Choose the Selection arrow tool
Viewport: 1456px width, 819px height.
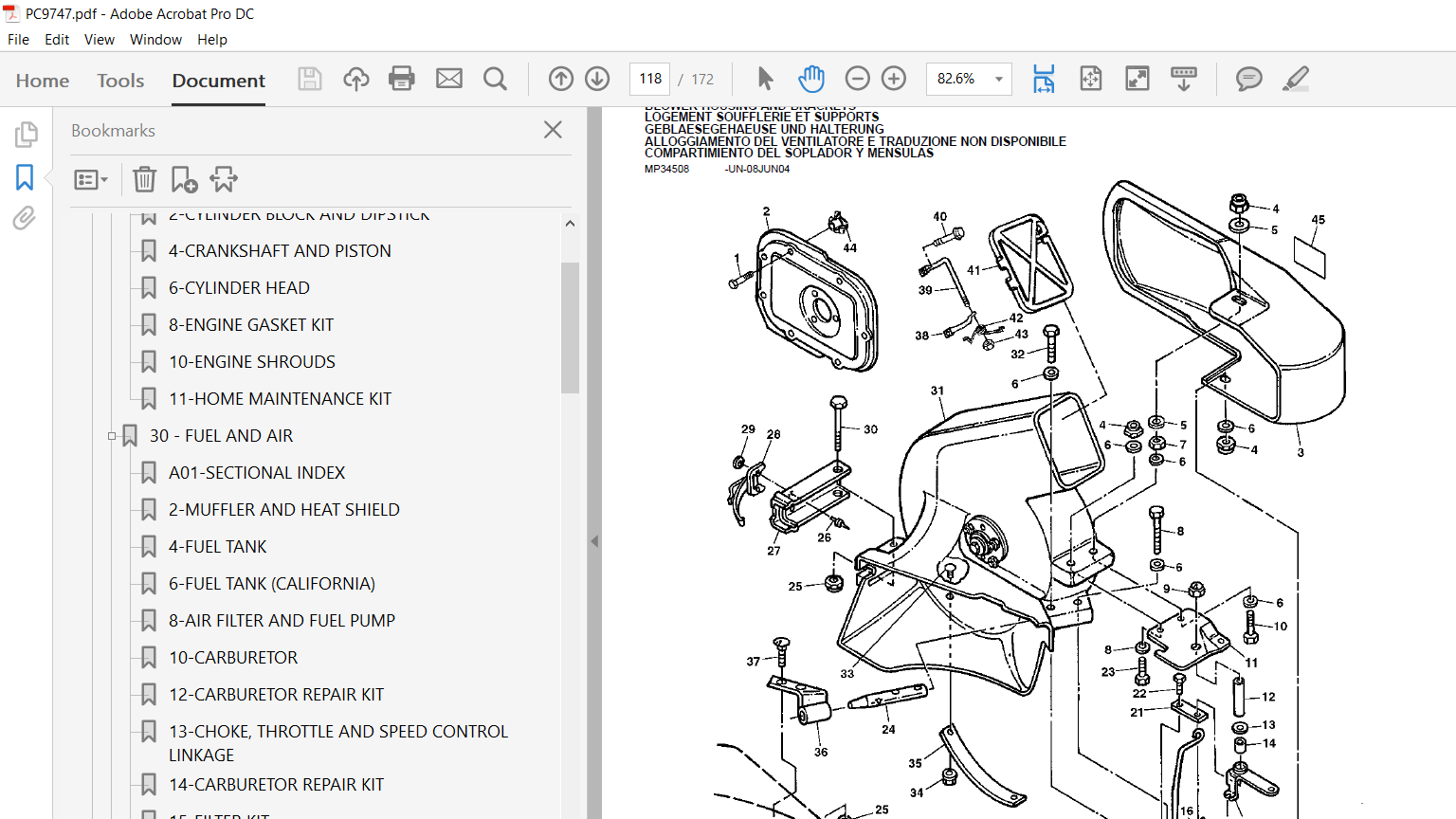766,79
